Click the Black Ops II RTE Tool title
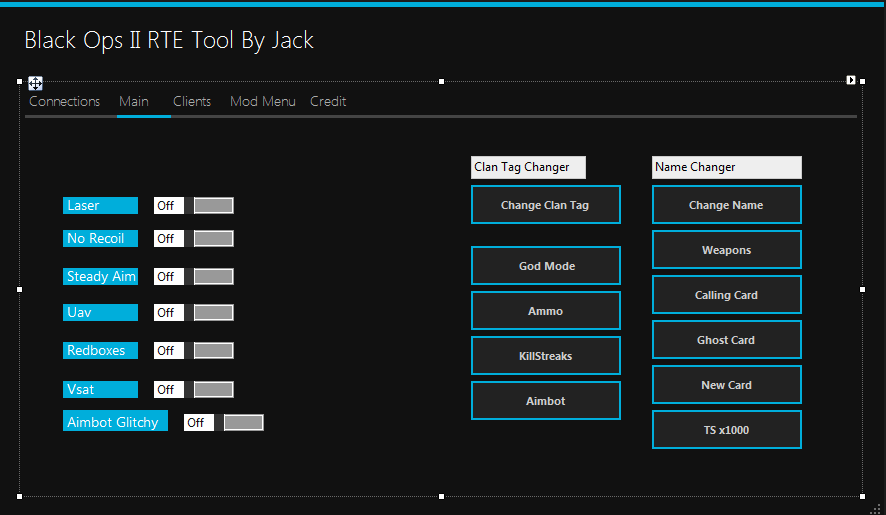 [169, 40]
